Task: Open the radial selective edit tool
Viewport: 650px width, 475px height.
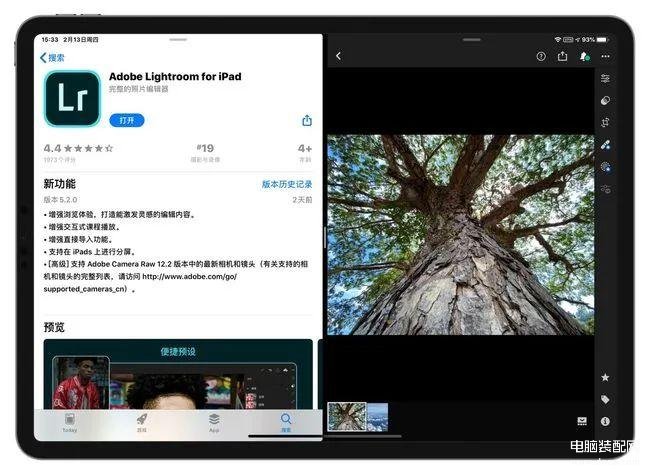Action: 605,166
